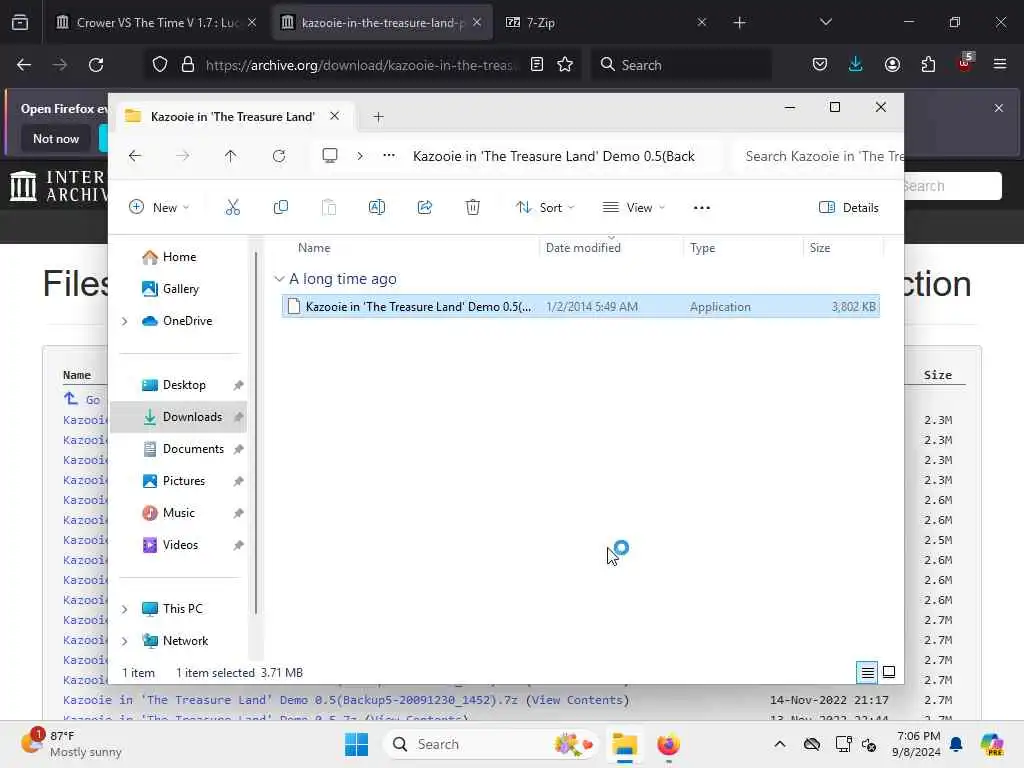Click the breadcrumb chevron after the monitor icon
The height and width of the screenshot is (768, 1024).
point(360,155)
